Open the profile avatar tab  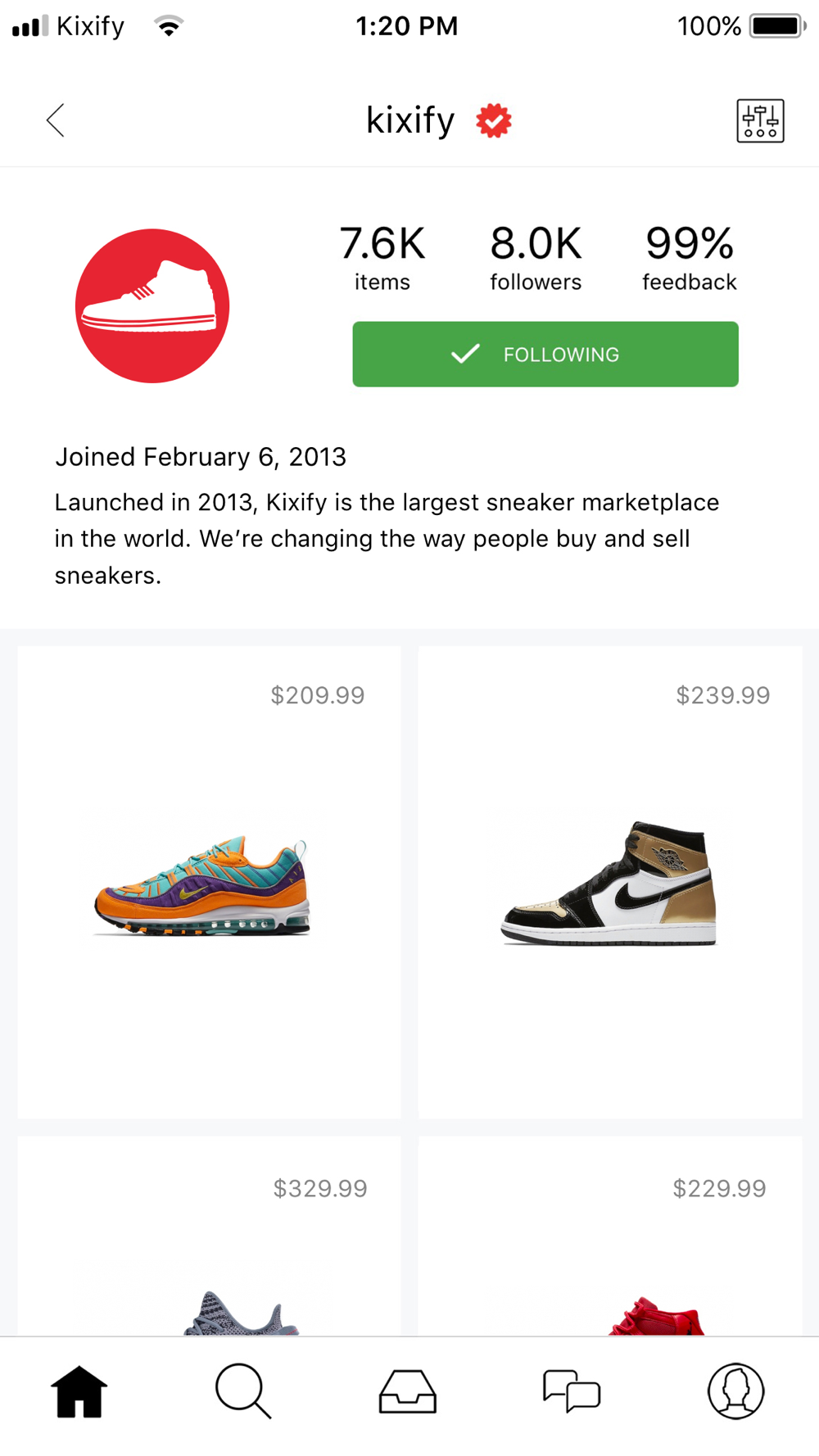[735, 1391]
